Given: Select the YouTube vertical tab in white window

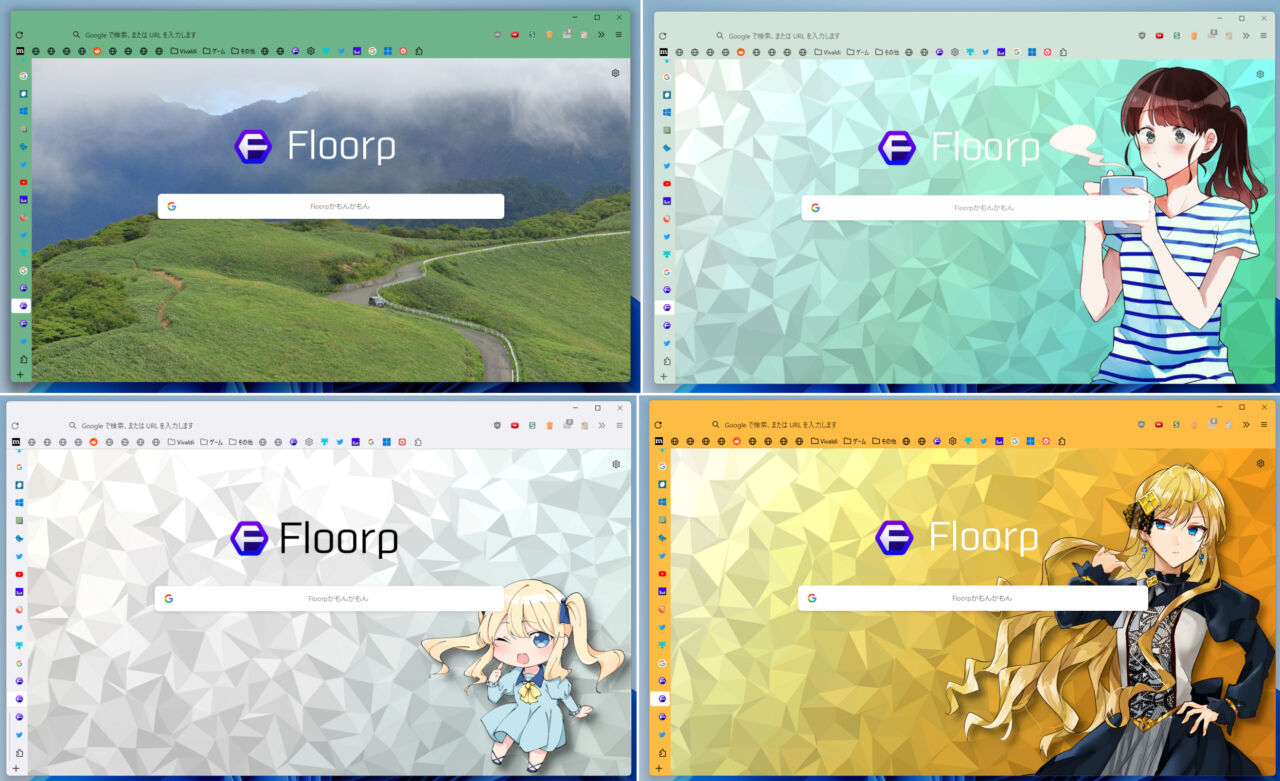Looking at the screenshot, I should pyautogui.click(x=19, y=574).
